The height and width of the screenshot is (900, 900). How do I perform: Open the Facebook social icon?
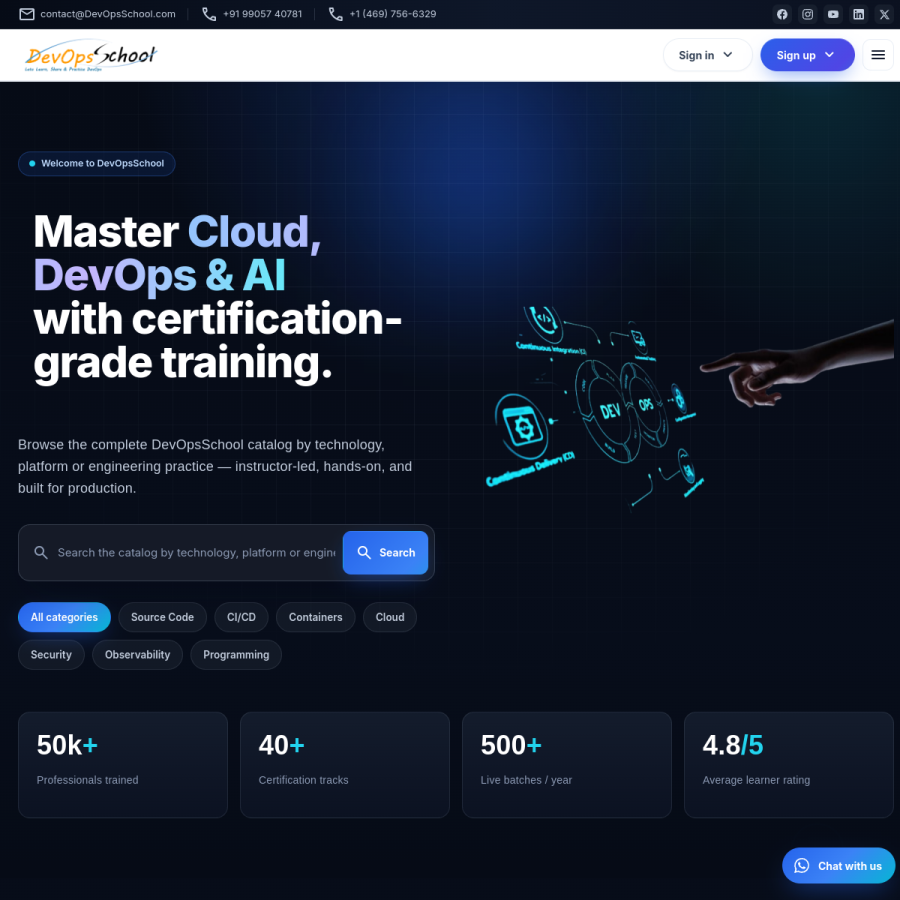(x=782, y=14)
